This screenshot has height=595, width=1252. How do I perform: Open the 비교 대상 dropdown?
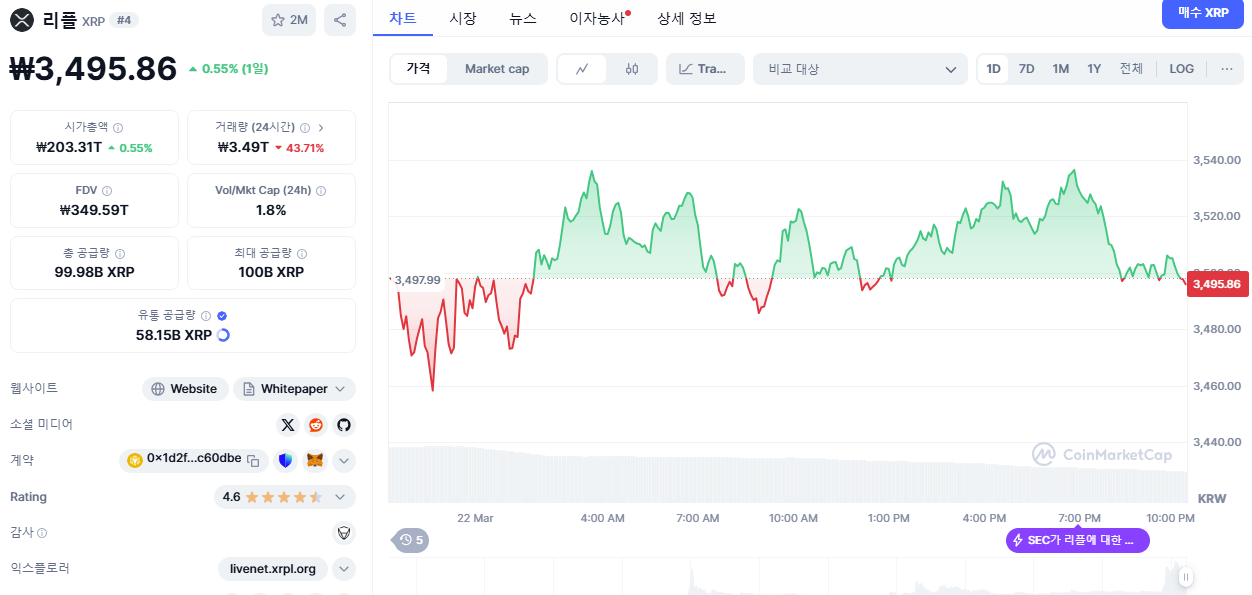(x=860, y=69)
